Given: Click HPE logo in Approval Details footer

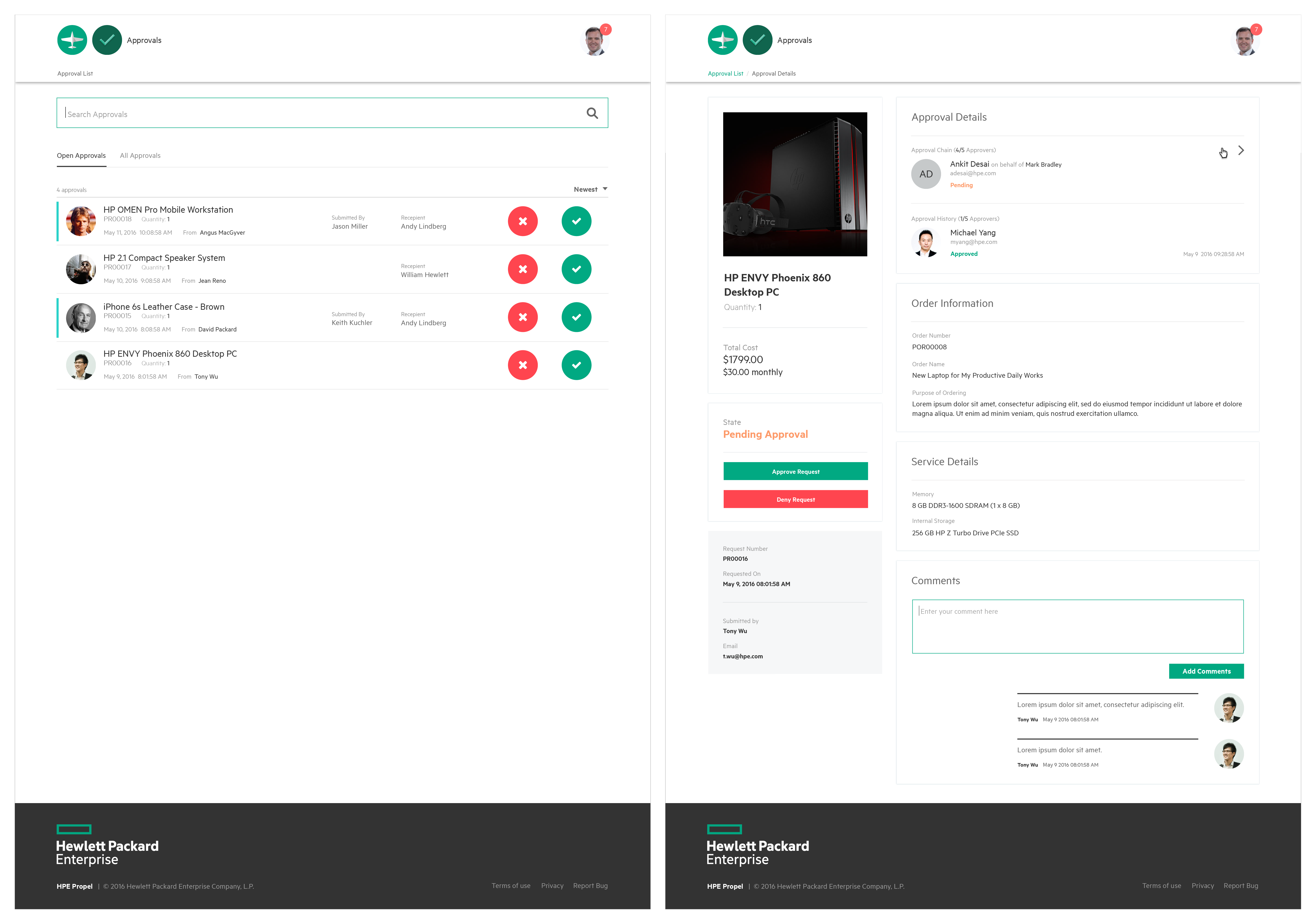Looking at the screenshot, I should tap(758, 845).
